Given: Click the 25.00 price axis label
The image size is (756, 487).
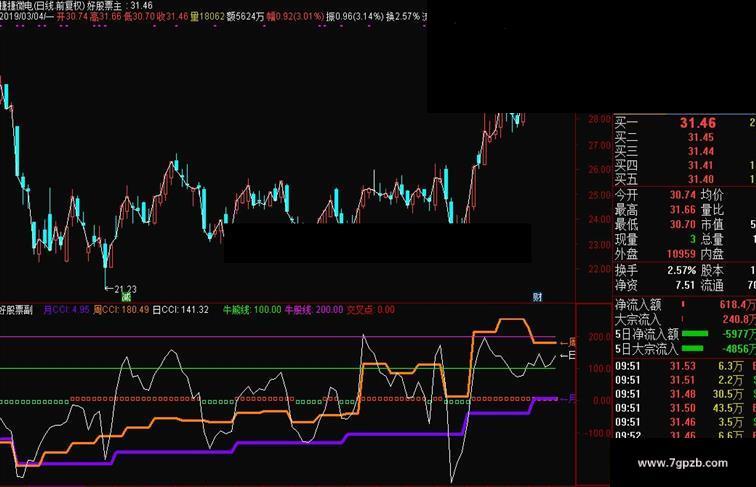Looking at the screenshot, I should pyautogui.click(x=599, y=195).
